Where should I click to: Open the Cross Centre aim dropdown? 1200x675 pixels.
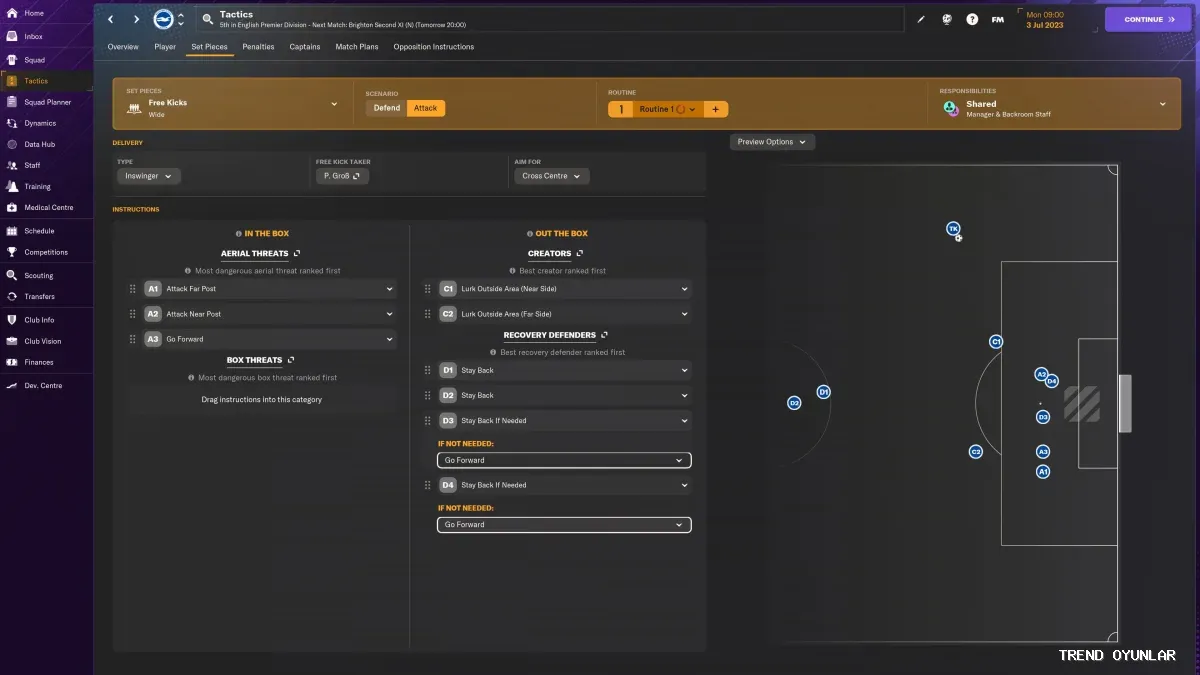coord(552,176)
